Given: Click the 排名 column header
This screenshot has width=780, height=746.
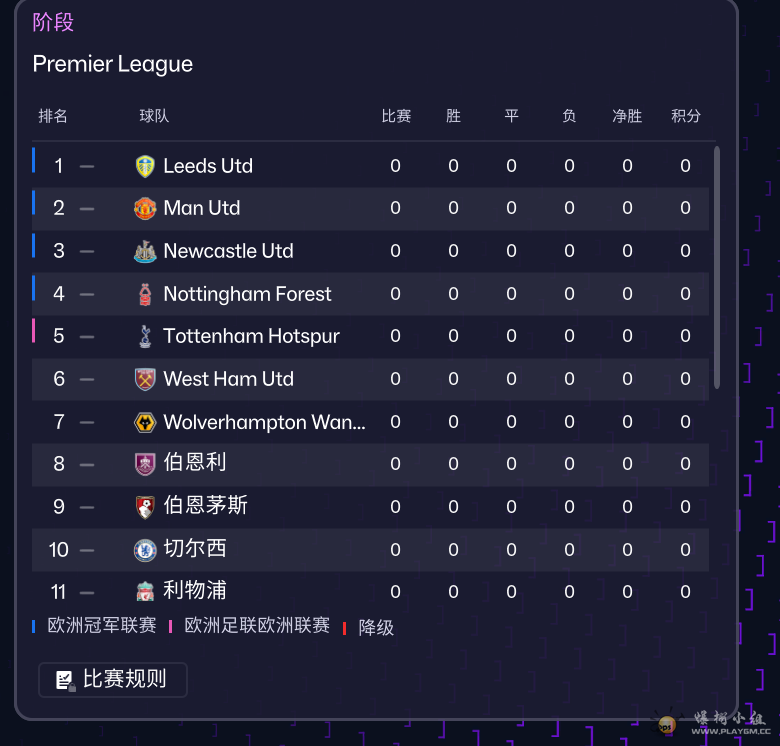Looking at the screenshot, I should coord(53,116).
